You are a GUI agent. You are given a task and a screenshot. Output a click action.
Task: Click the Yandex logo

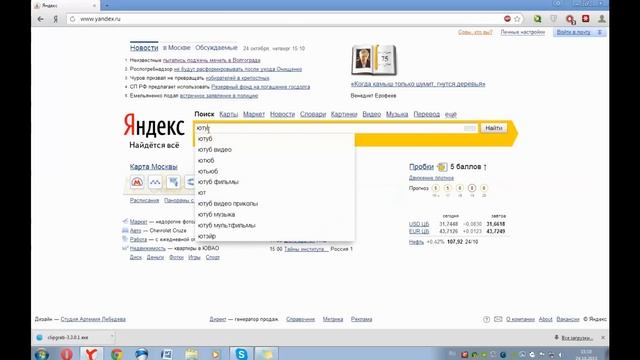[x=154, y=125]
